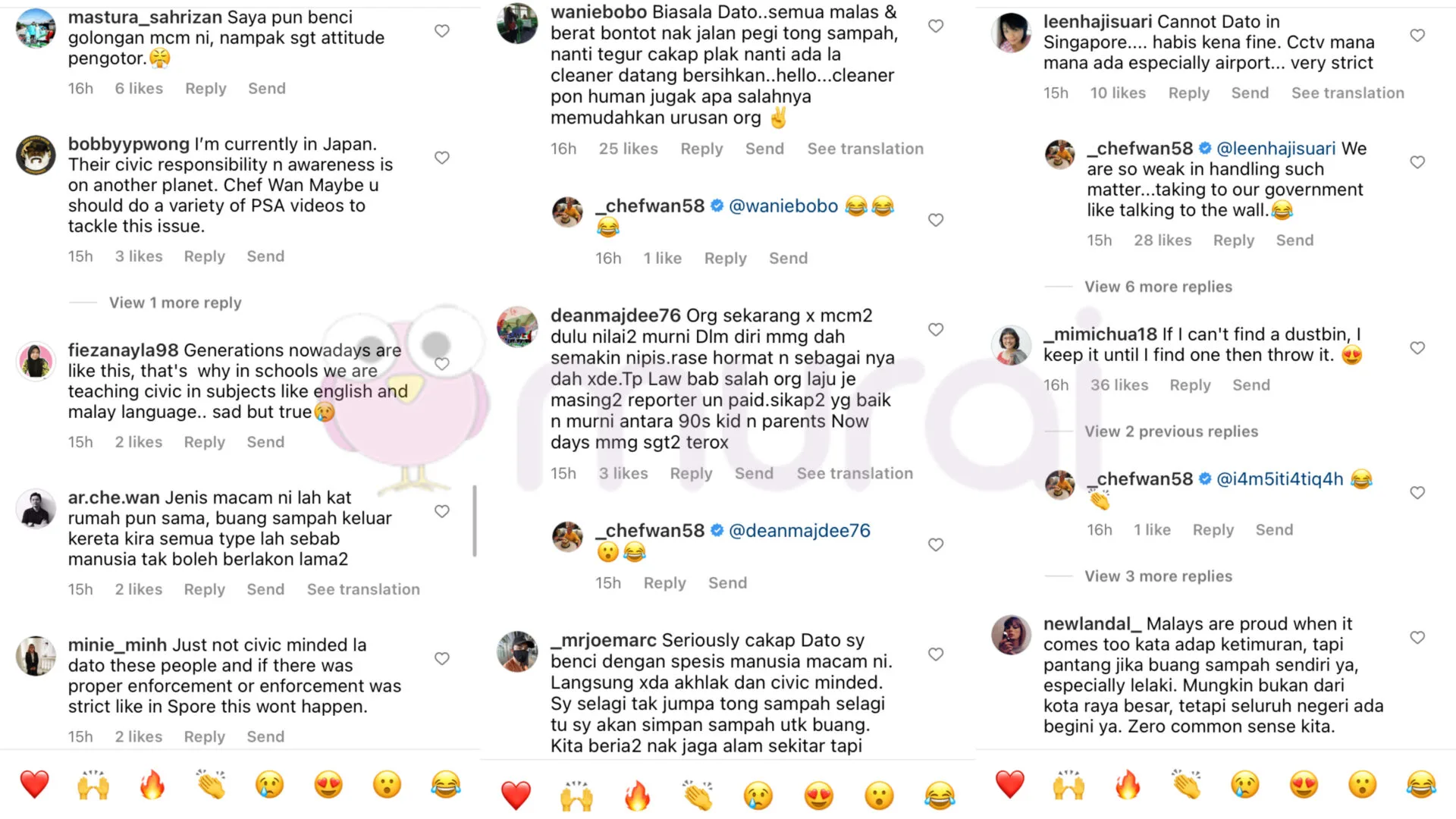
Task: Tap laughing-crying emoji in left emoji bar
Action: pyautogui.click(x=446, y=784)
